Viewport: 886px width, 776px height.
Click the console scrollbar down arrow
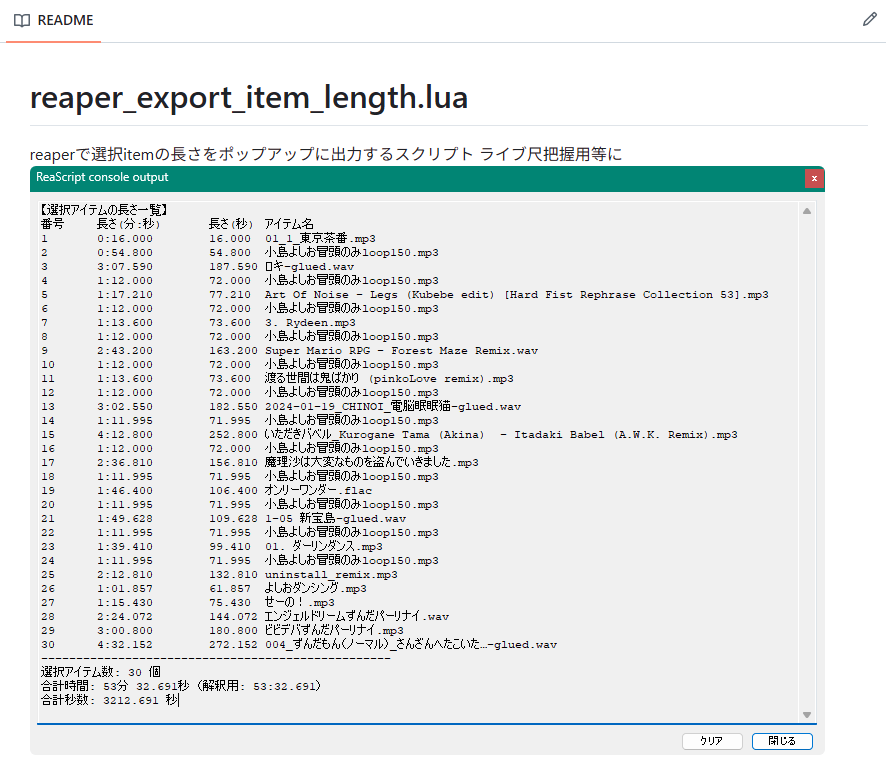[x=807, y=714]
